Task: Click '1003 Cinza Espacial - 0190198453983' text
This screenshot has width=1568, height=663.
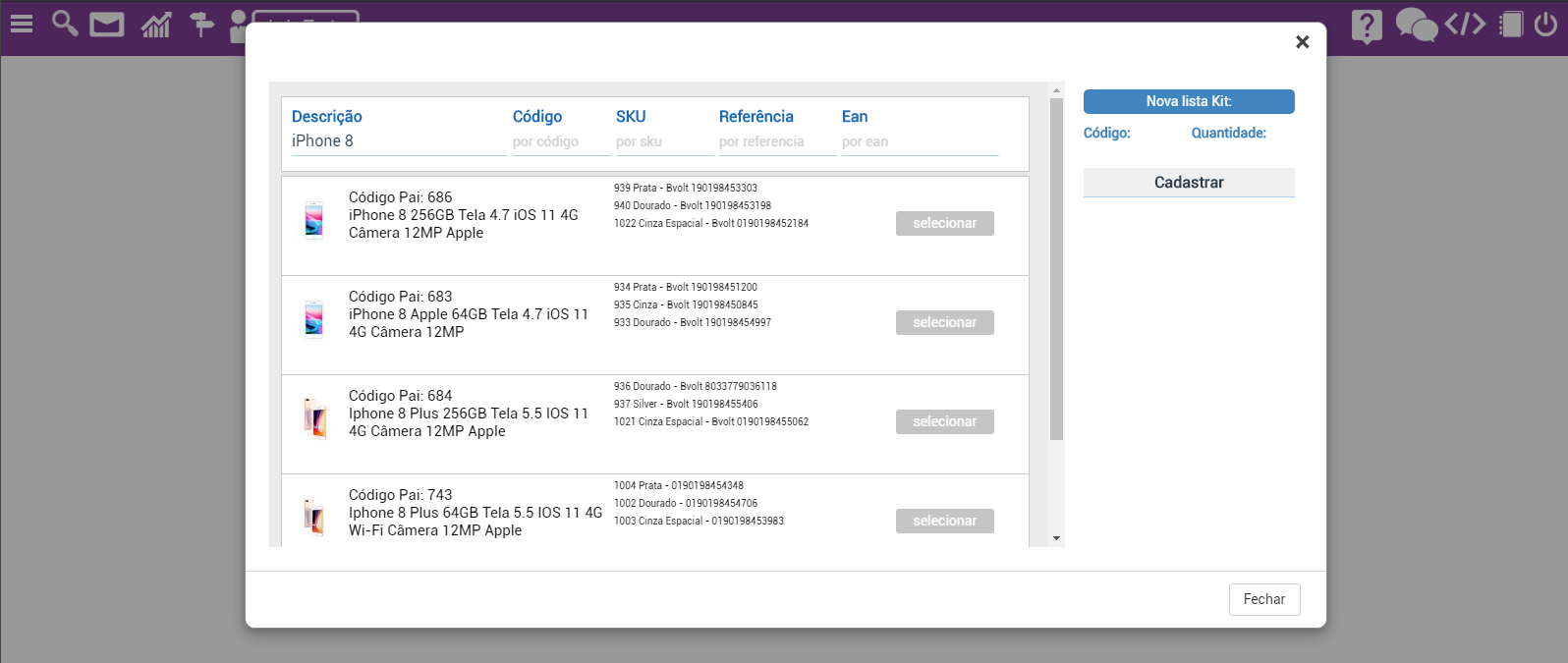Action: pos(699,521)
